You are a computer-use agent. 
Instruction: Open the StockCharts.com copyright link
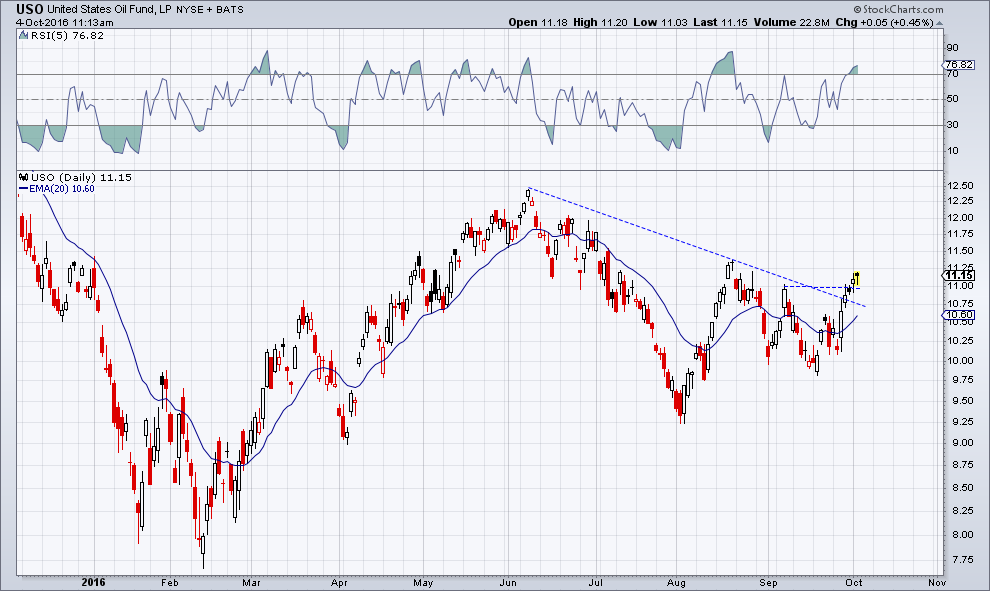point(898,9)
